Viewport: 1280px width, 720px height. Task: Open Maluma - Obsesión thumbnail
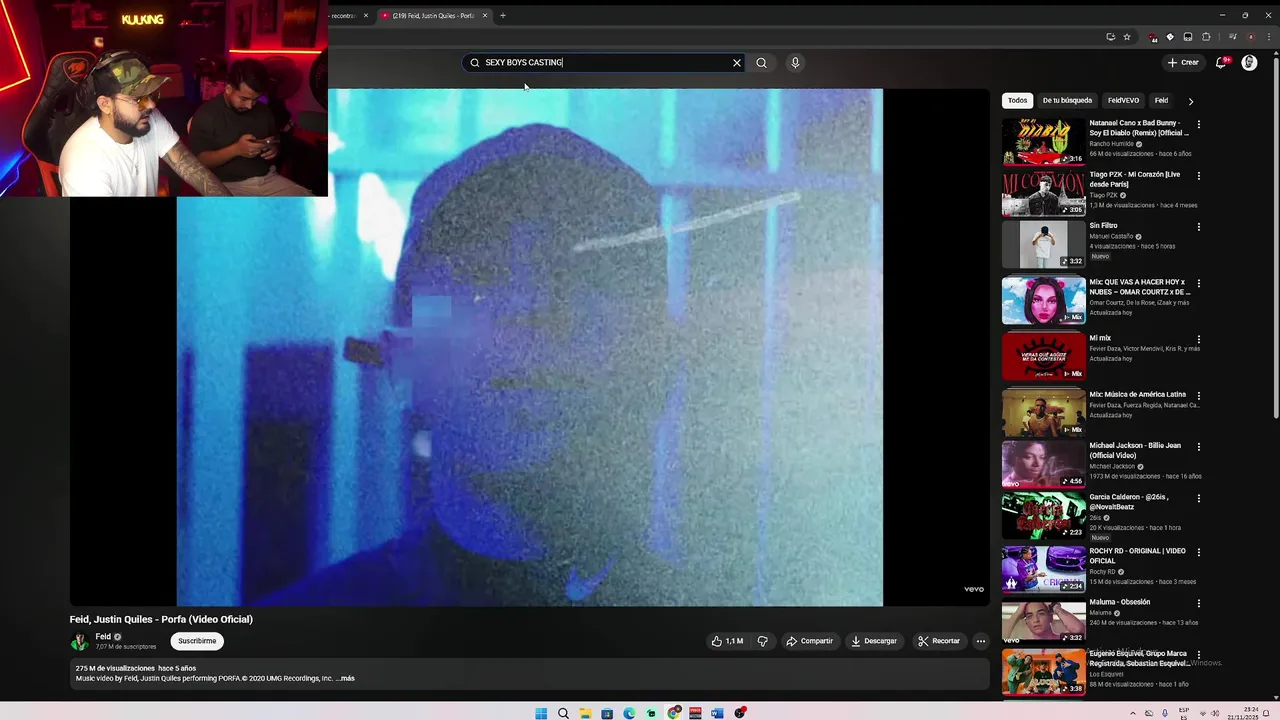coord(1043,620)
